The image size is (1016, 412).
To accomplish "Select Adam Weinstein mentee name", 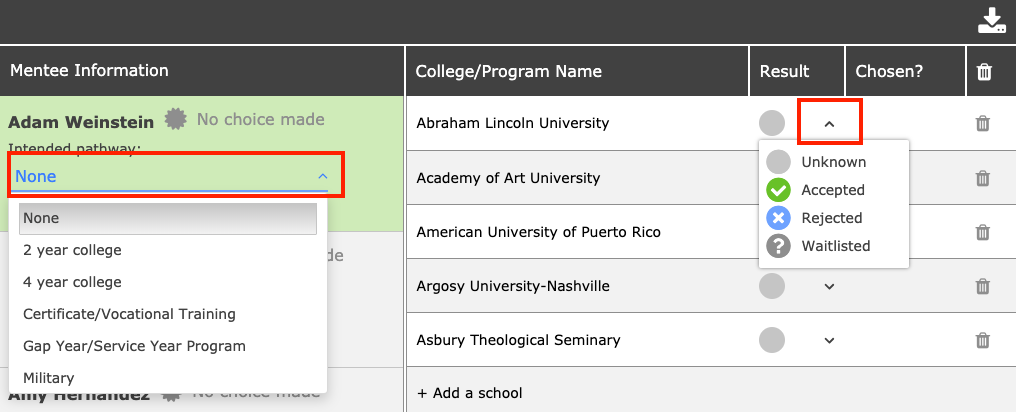I will click(81, 121).
